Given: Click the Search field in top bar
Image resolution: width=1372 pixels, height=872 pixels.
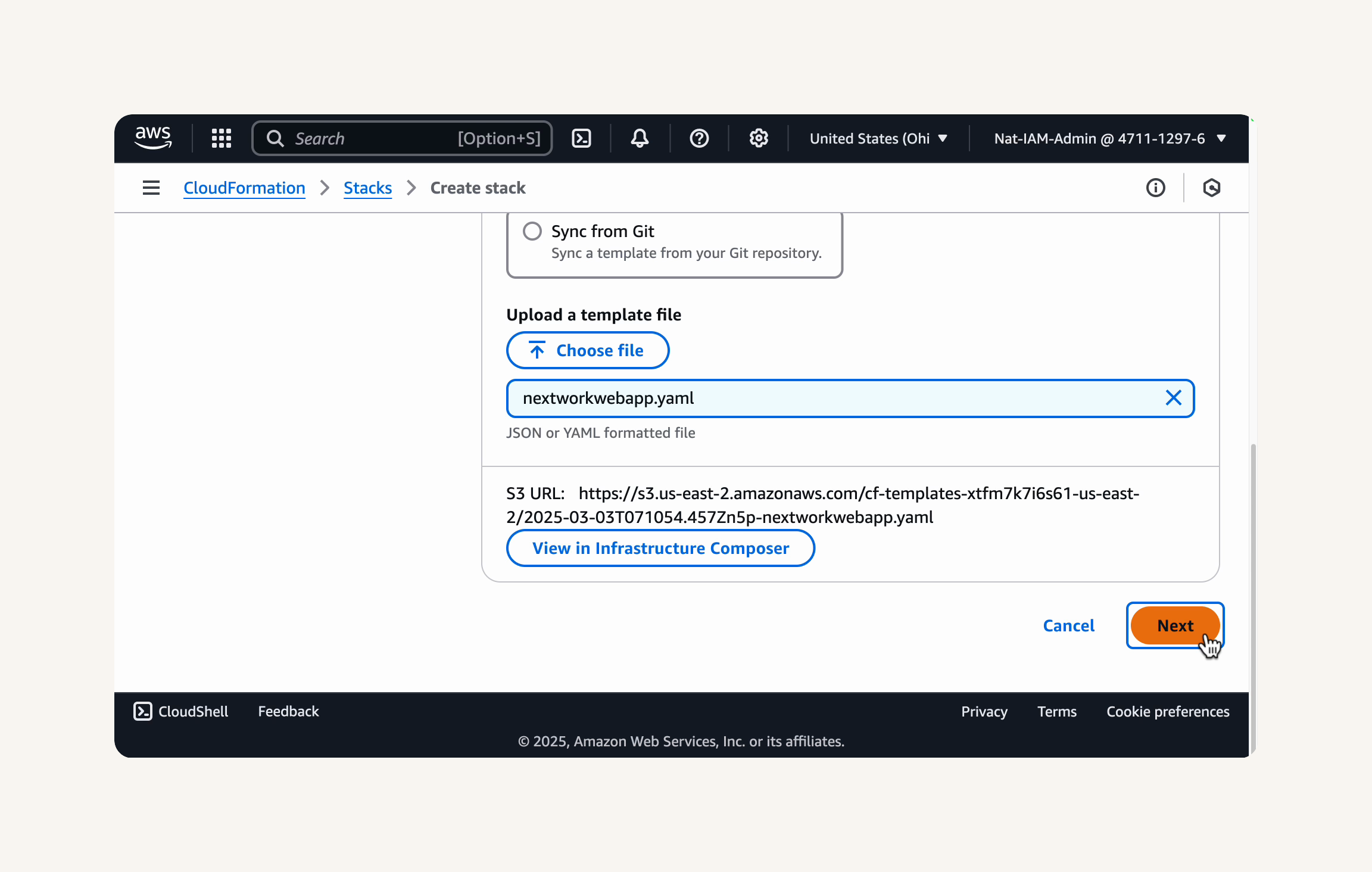Looking at the screenshot, I should 402,138.
